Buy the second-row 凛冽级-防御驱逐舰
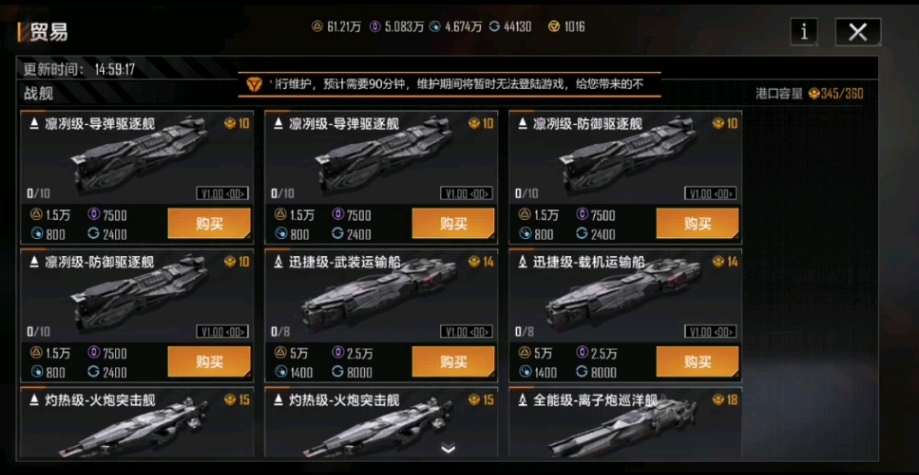 [209, 362]
